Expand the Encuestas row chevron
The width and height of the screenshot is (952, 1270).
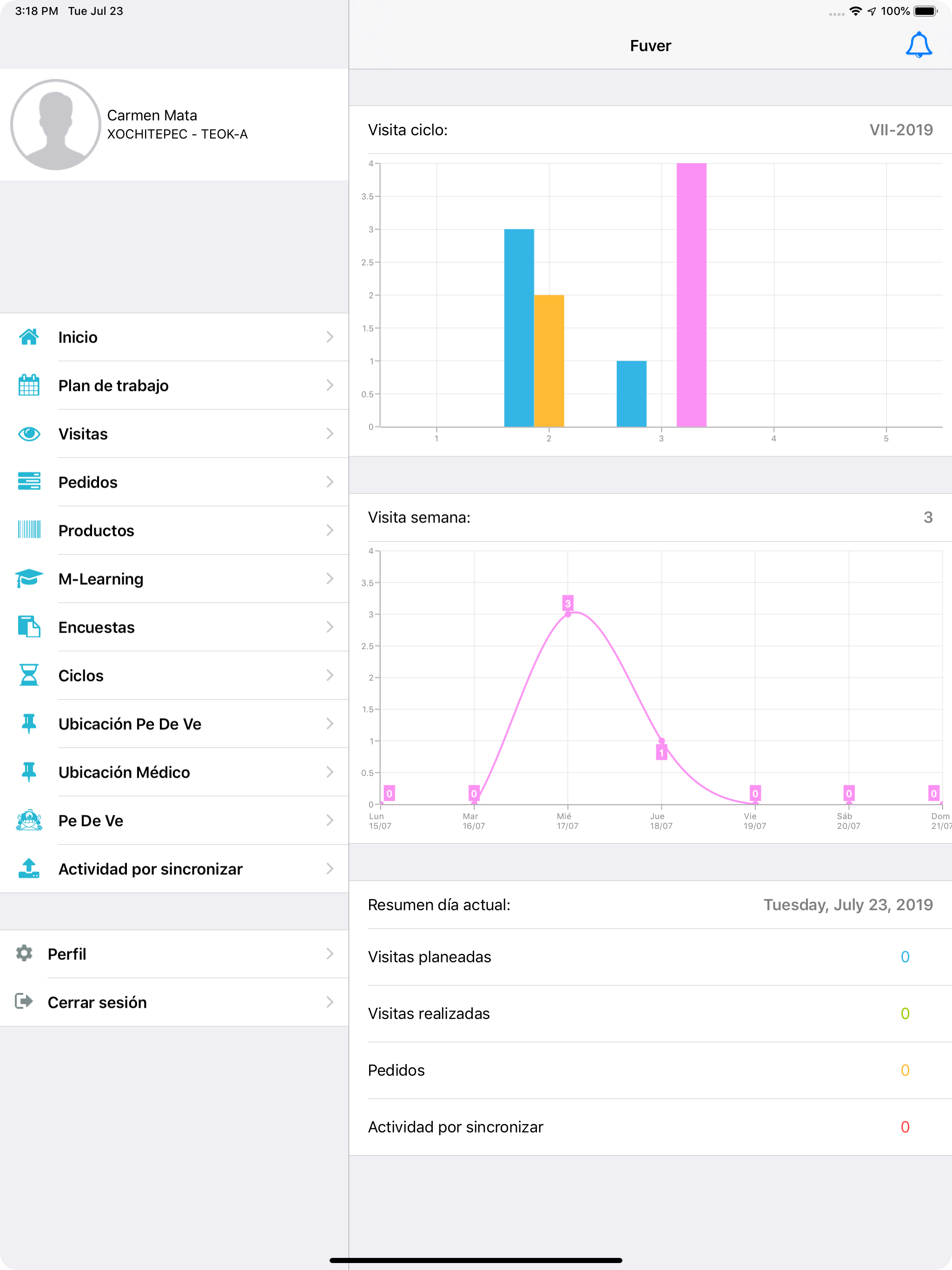click(x=330, y=627)
